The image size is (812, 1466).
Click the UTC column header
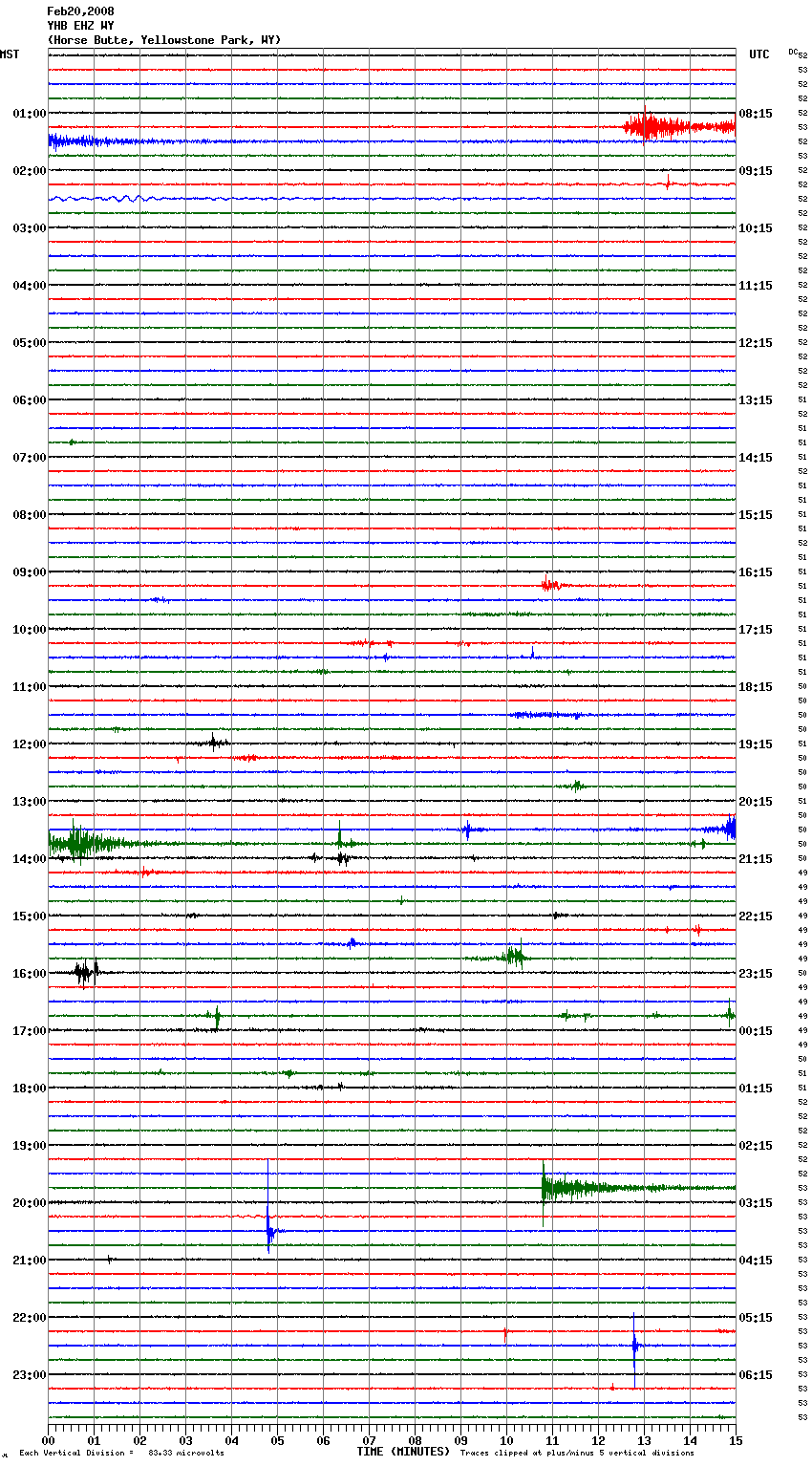pyautogui.click(x=759, y=54)
